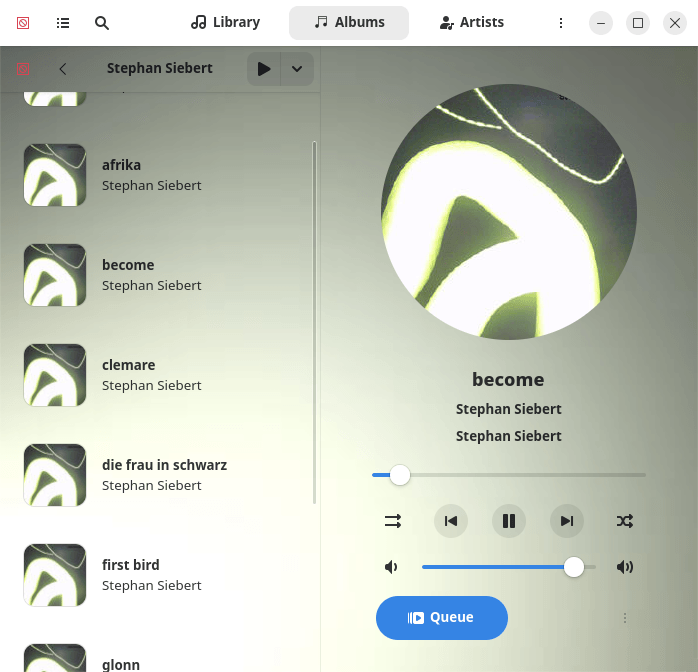Image resolution: width=698 pixels, height=672 pixels.
Task: Open the main menu three-dot button
Action: [561, 22]
